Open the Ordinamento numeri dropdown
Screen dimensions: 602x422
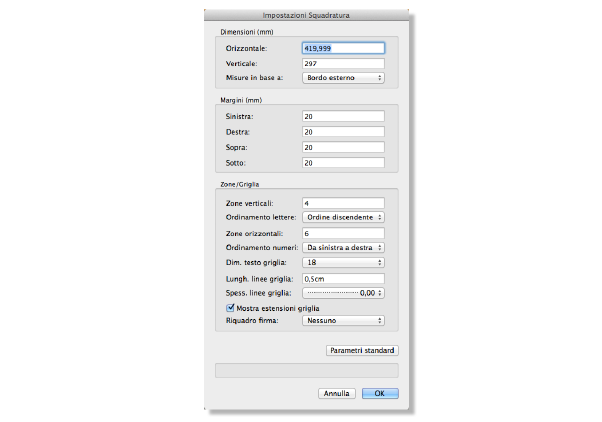pyautogui.click(x=343, y=248)
